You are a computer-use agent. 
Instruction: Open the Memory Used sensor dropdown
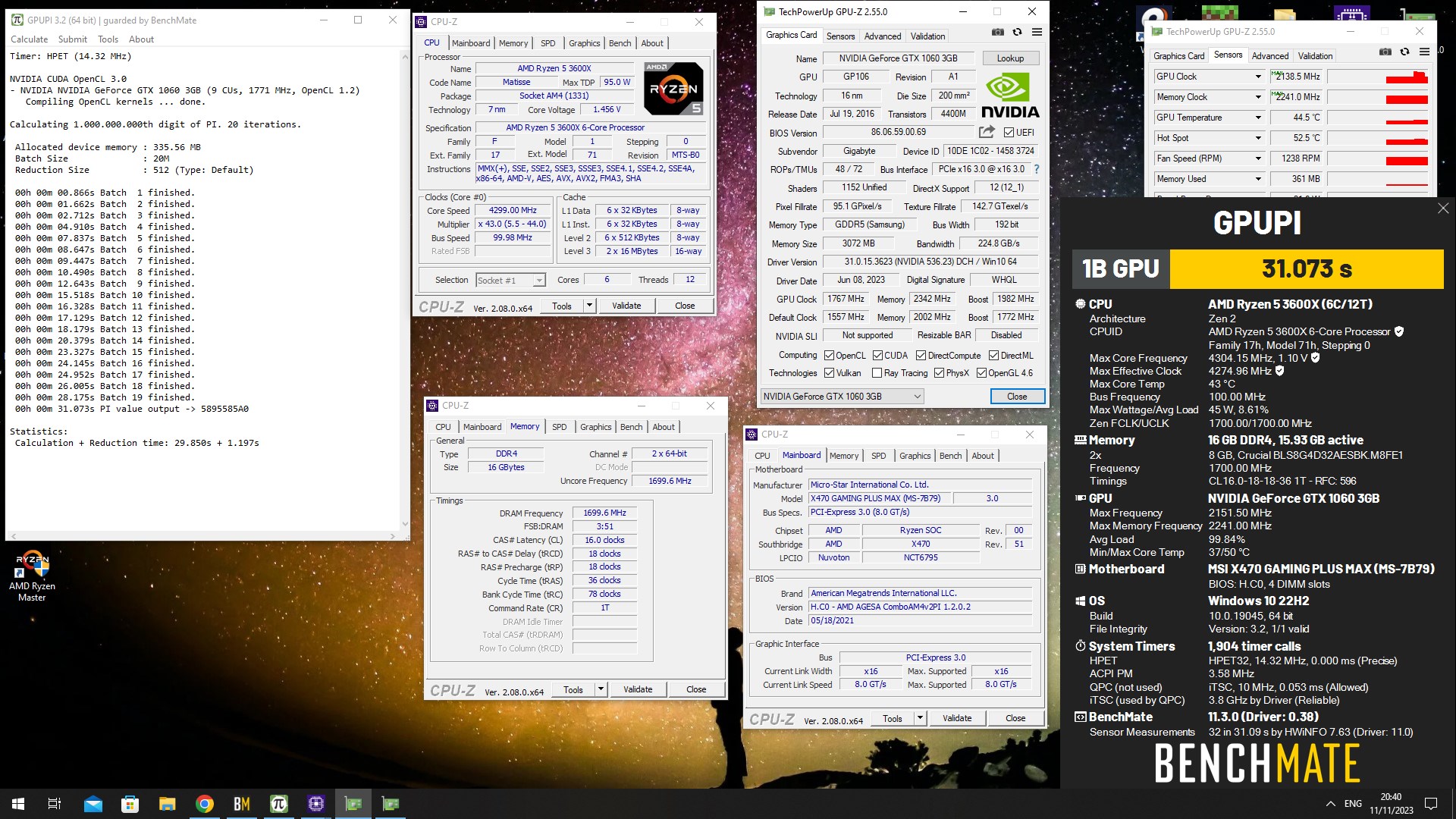tap(1258, 179)
